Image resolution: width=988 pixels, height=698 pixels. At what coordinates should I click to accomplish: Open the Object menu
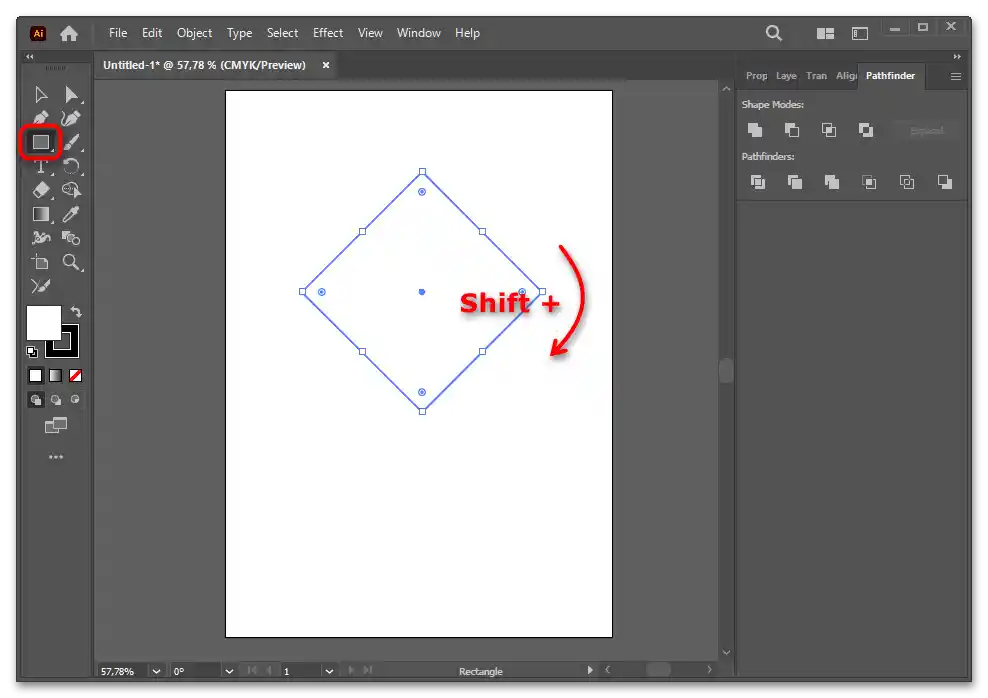point(194,33)
